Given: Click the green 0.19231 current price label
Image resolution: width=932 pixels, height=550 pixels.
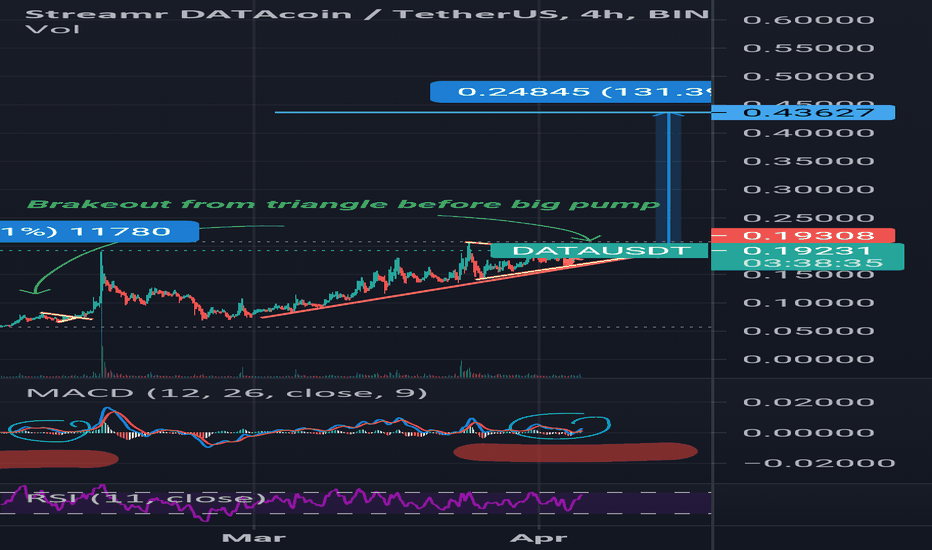Looking at the screenshot, I should point(807,250).
